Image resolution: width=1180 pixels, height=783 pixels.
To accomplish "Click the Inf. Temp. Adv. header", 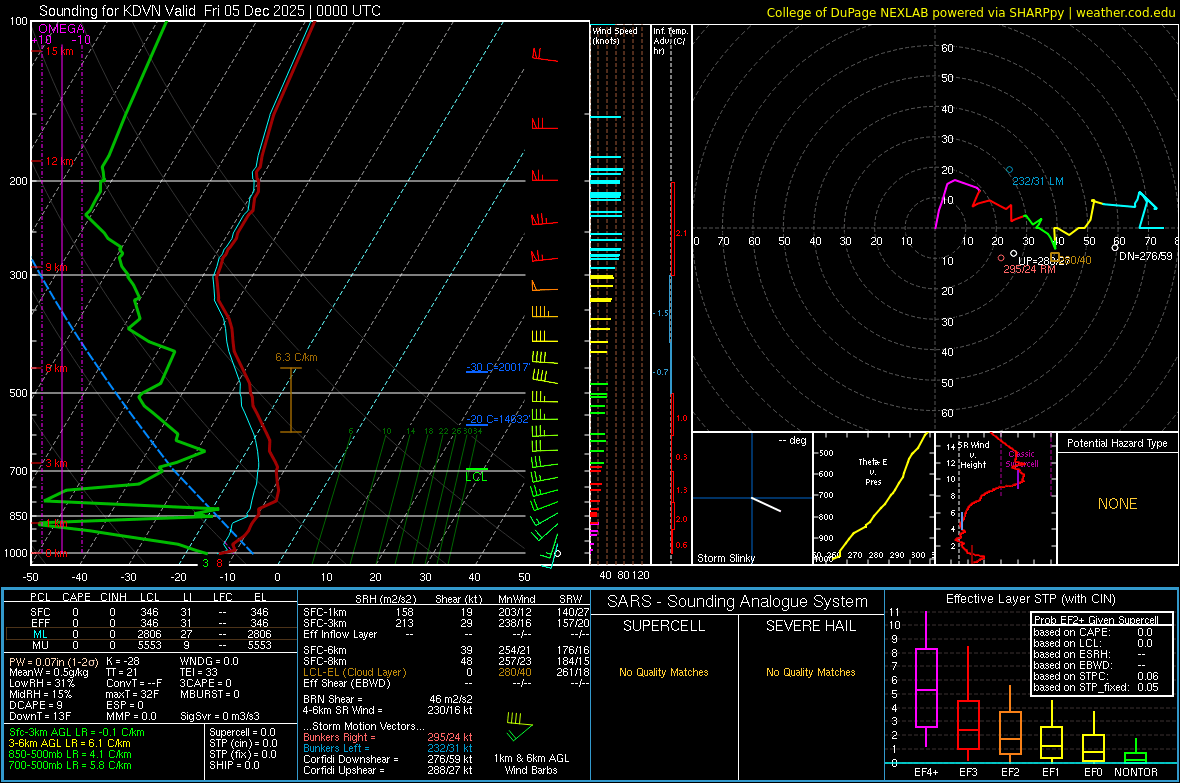I will [x=670, y=41].
